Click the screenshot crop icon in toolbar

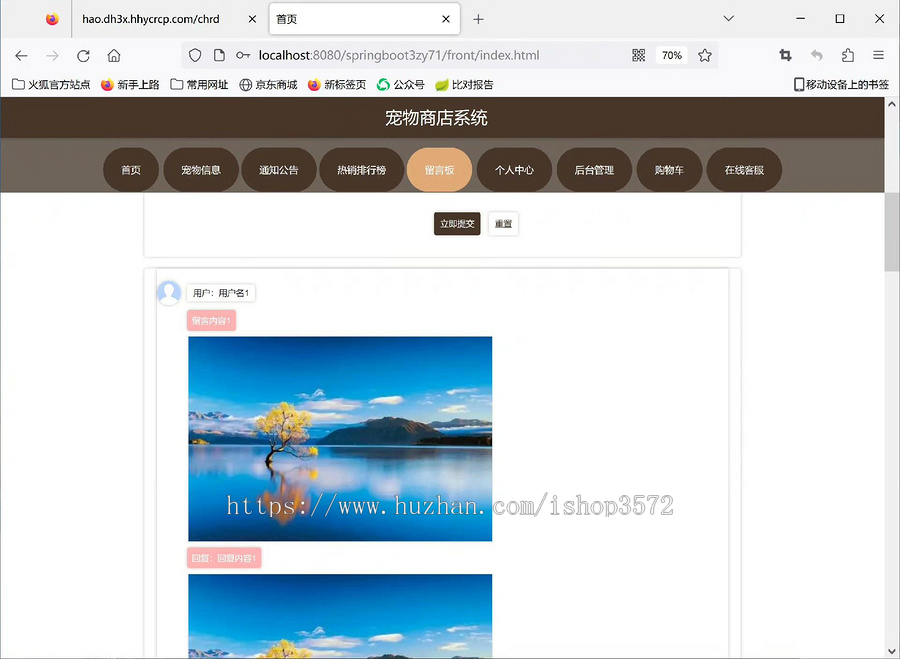[785, 55]
